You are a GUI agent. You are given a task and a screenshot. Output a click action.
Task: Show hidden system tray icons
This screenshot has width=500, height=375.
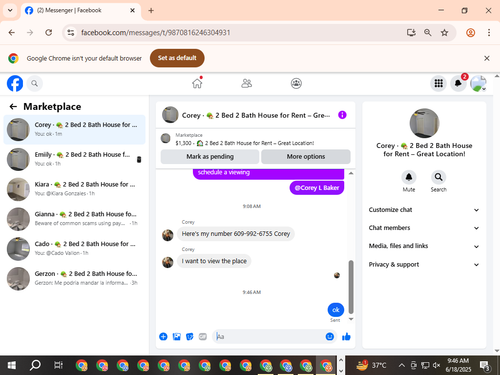pos(402,366)
